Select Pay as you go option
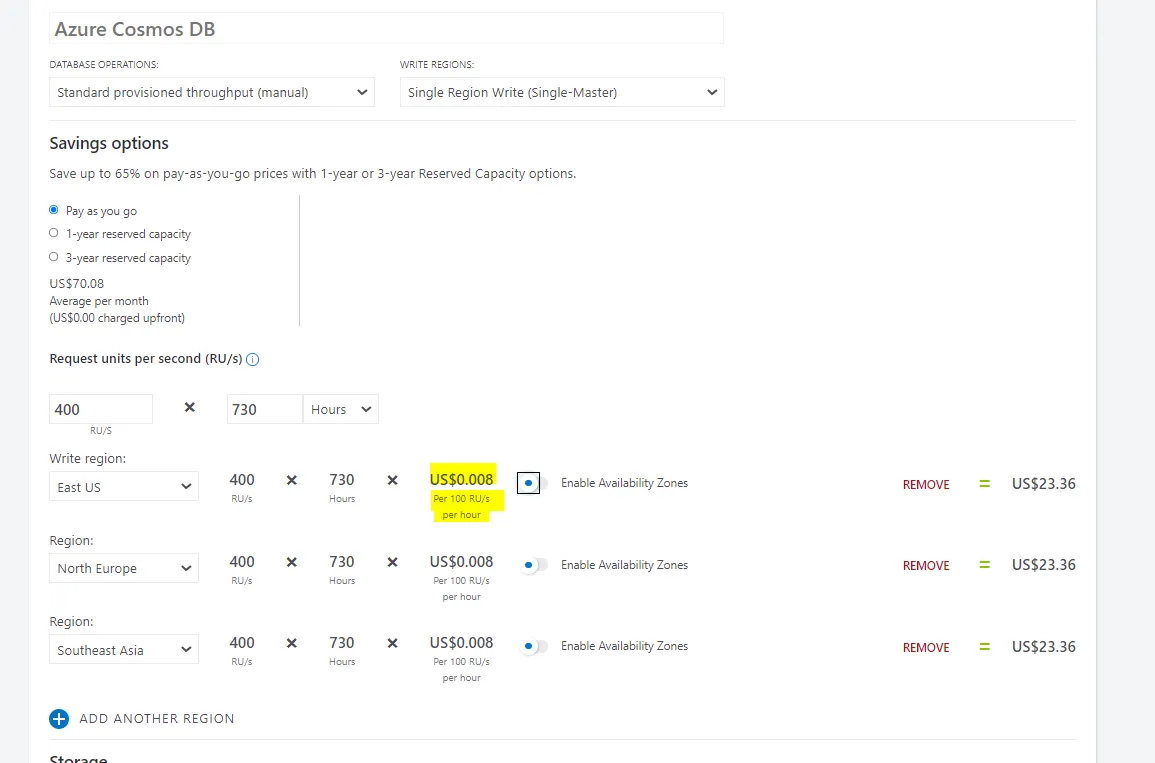Screen dimensions: 1155x763 [54, 210]
